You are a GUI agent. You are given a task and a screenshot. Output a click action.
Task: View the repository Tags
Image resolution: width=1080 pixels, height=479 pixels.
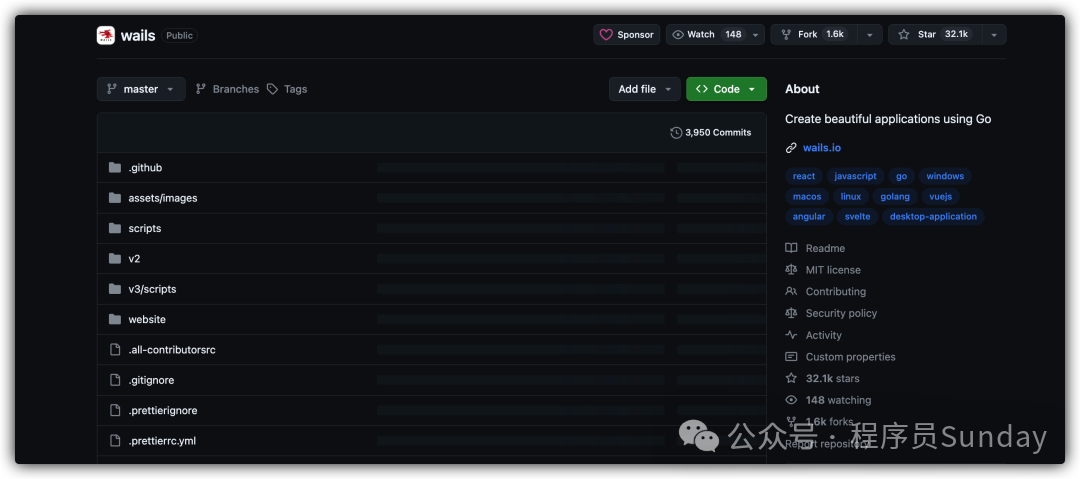pos(287,89)
